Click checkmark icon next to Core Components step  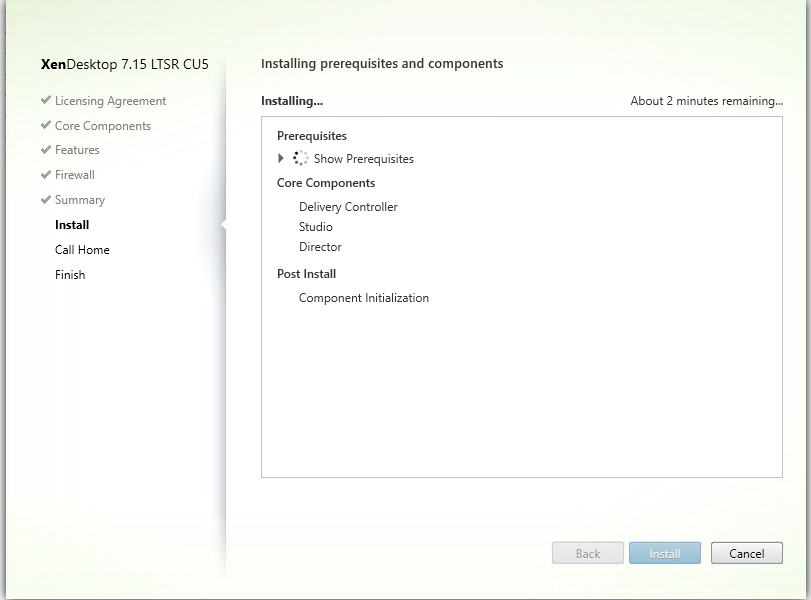[46, 124]
